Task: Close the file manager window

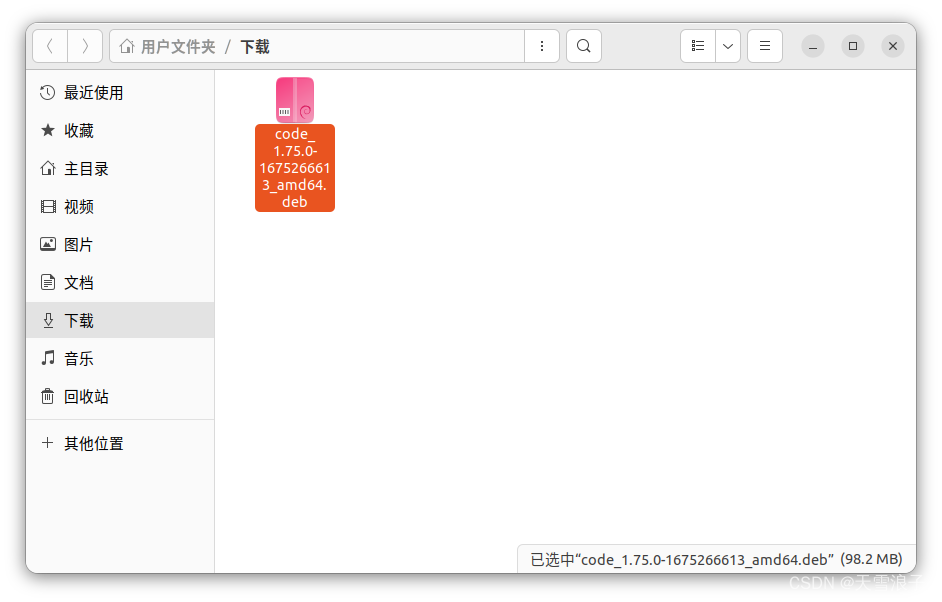Action: coord(893,46)
